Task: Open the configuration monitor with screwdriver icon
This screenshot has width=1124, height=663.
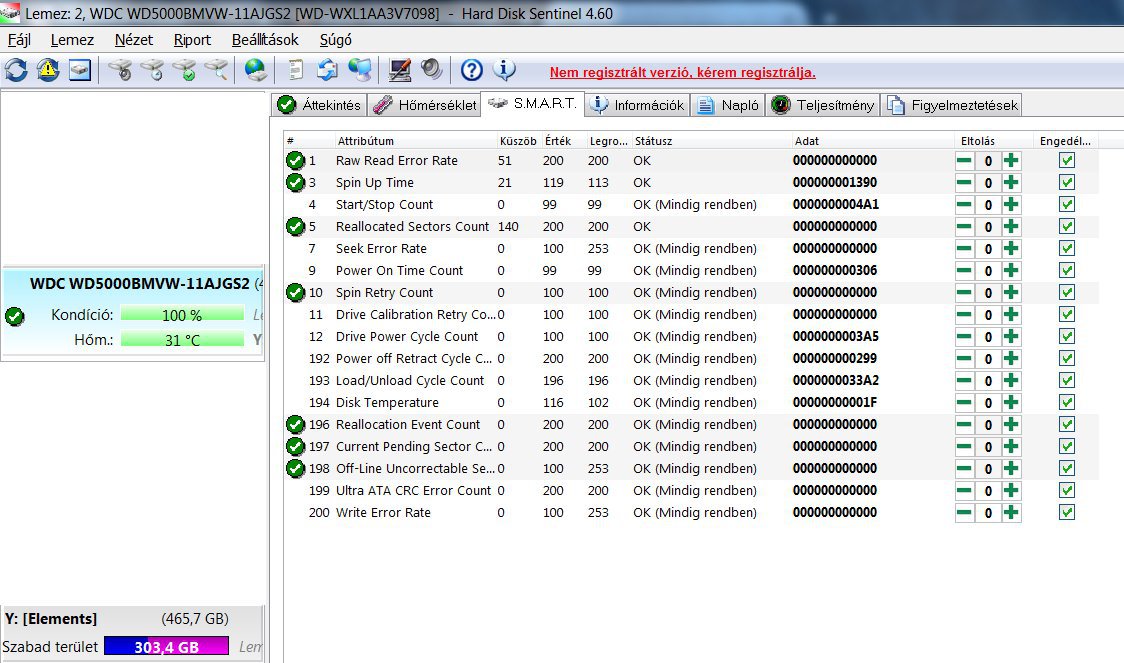Action: point(399,70)
